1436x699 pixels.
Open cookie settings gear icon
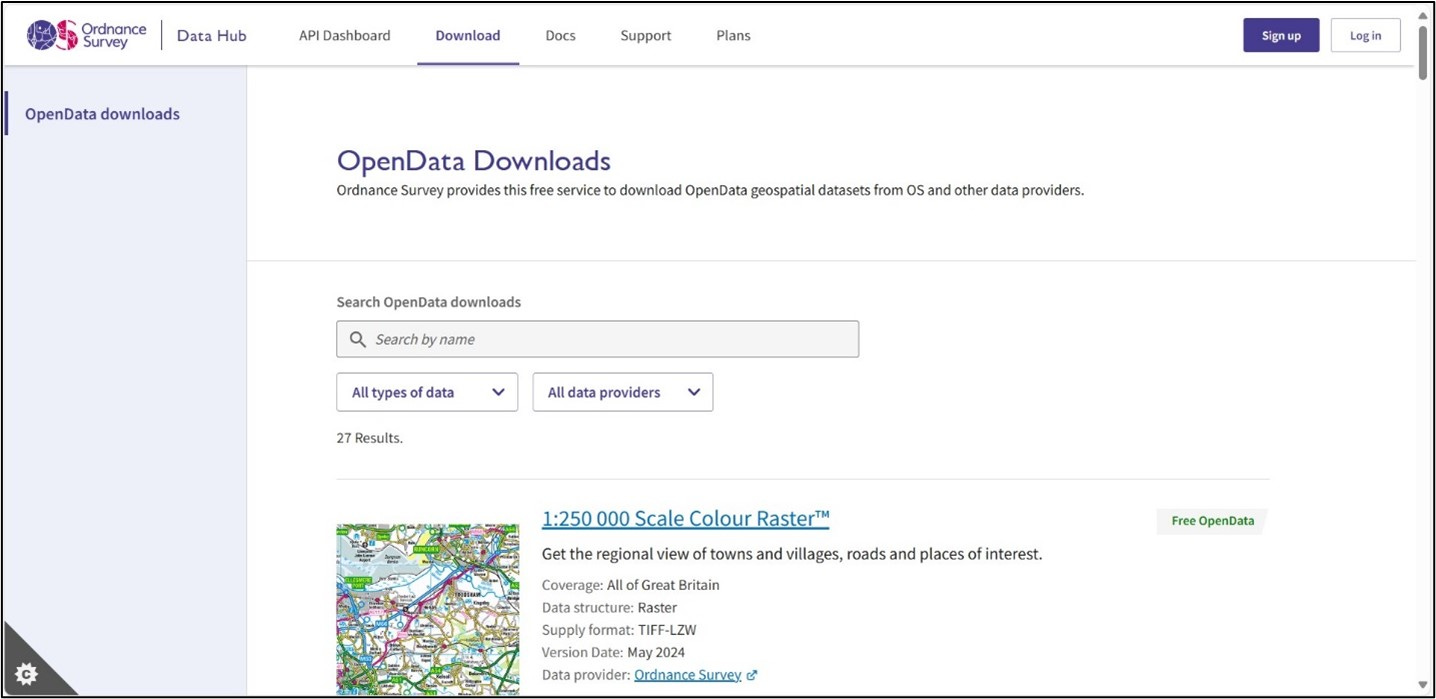click(27, 674)
